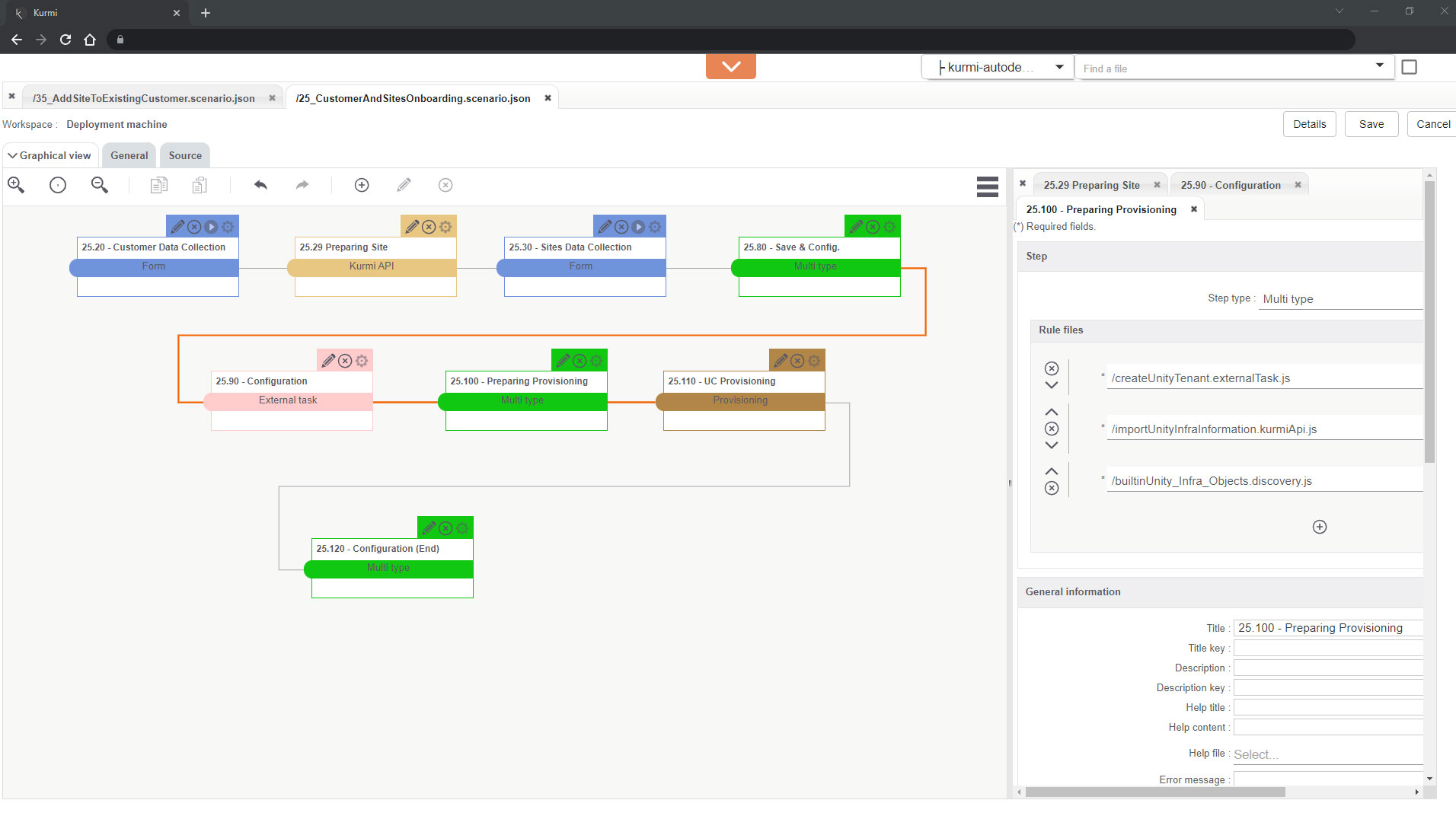Click the zoom in magnifier icon
The height and width of the screenshot is (816, 1456).
(16, 185)
